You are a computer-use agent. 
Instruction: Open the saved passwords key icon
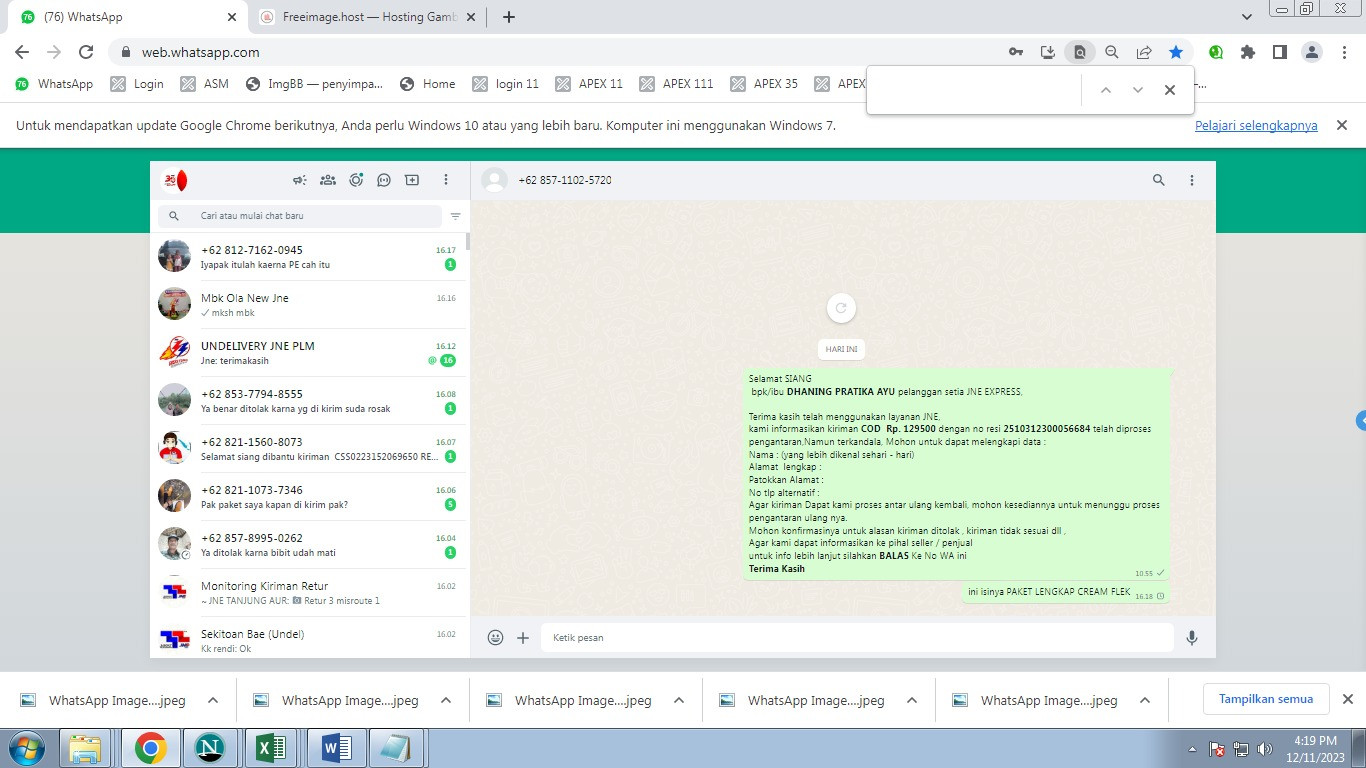1016,52
